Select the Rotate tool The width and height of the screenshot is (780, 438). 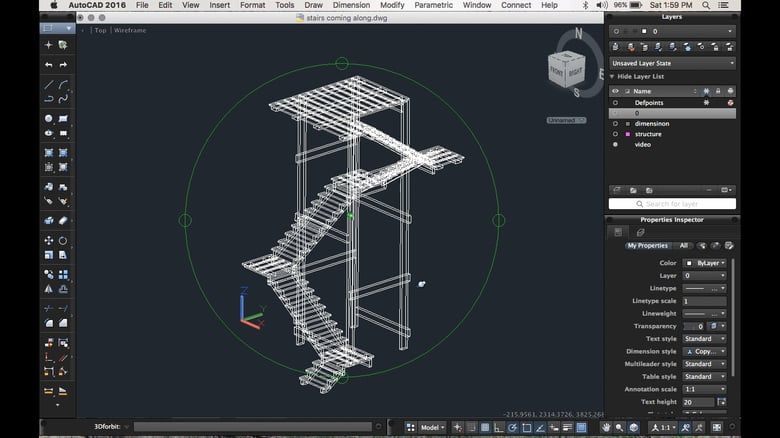coord(63,240)
